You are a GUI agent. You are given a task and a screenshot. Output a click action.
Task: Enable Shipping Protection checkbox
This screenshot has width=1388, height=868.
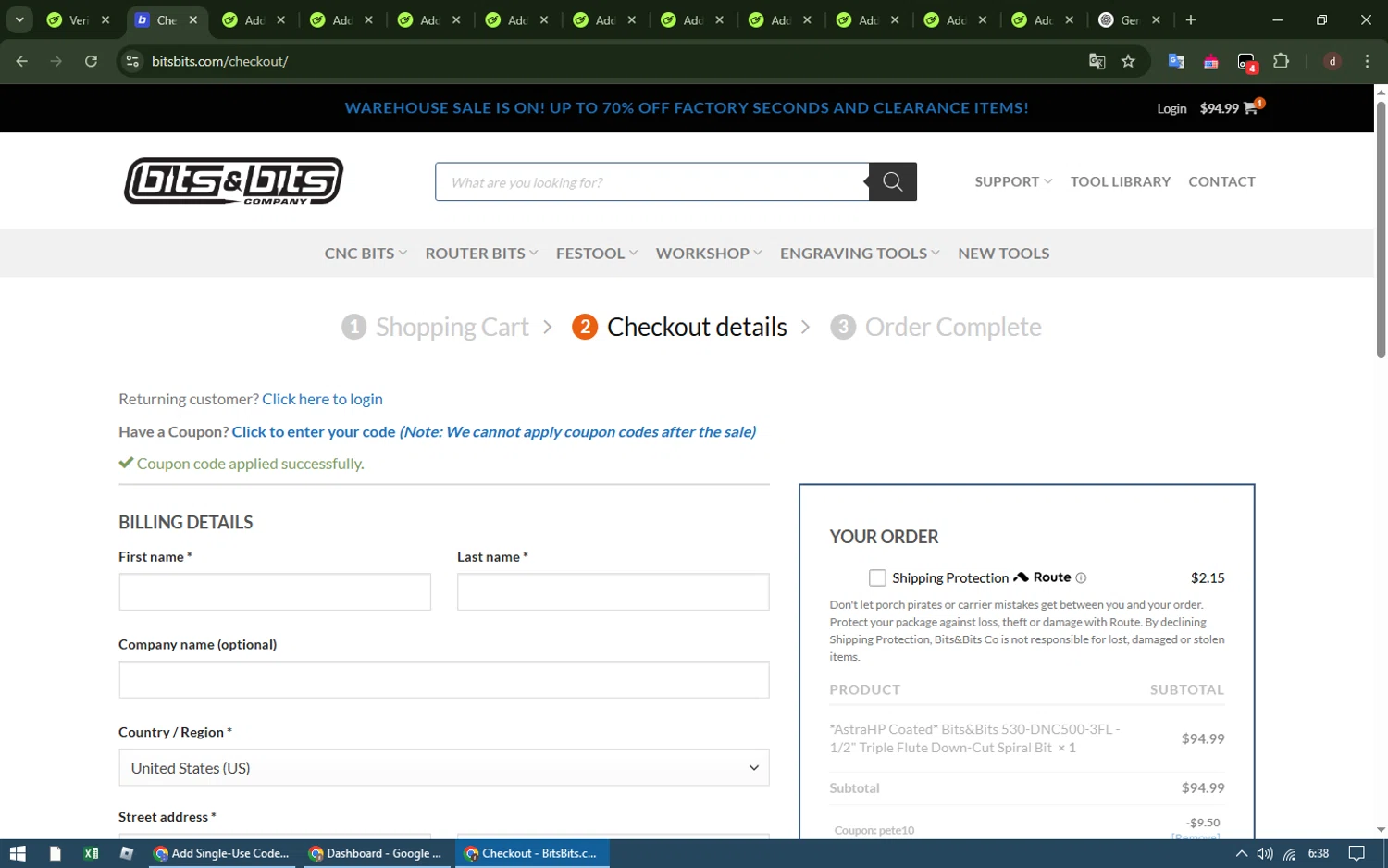[877, 577]
